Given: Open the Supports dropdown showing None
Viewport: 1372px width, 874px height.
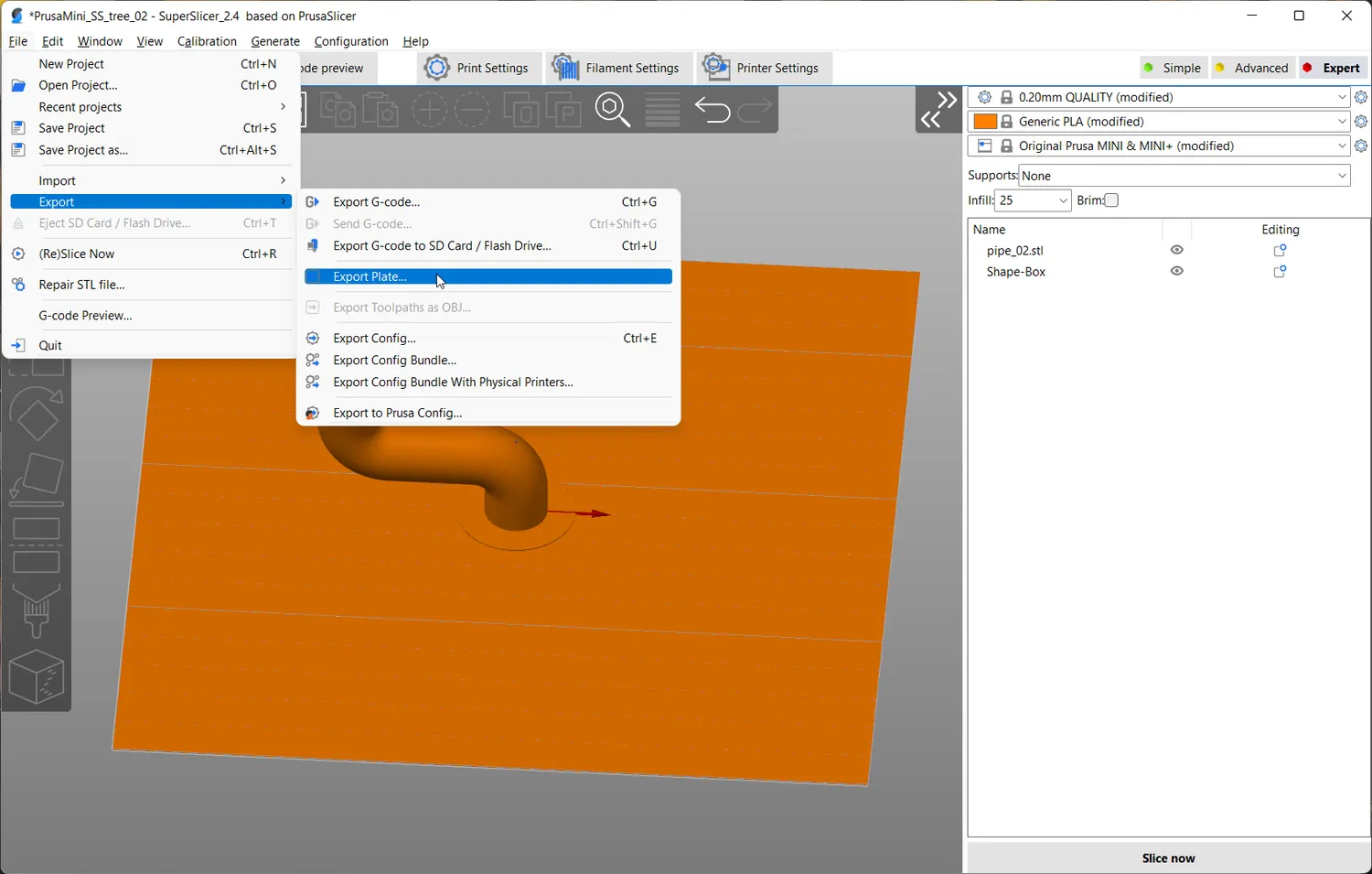Looking at the screenshot, I should [1184, 176].
